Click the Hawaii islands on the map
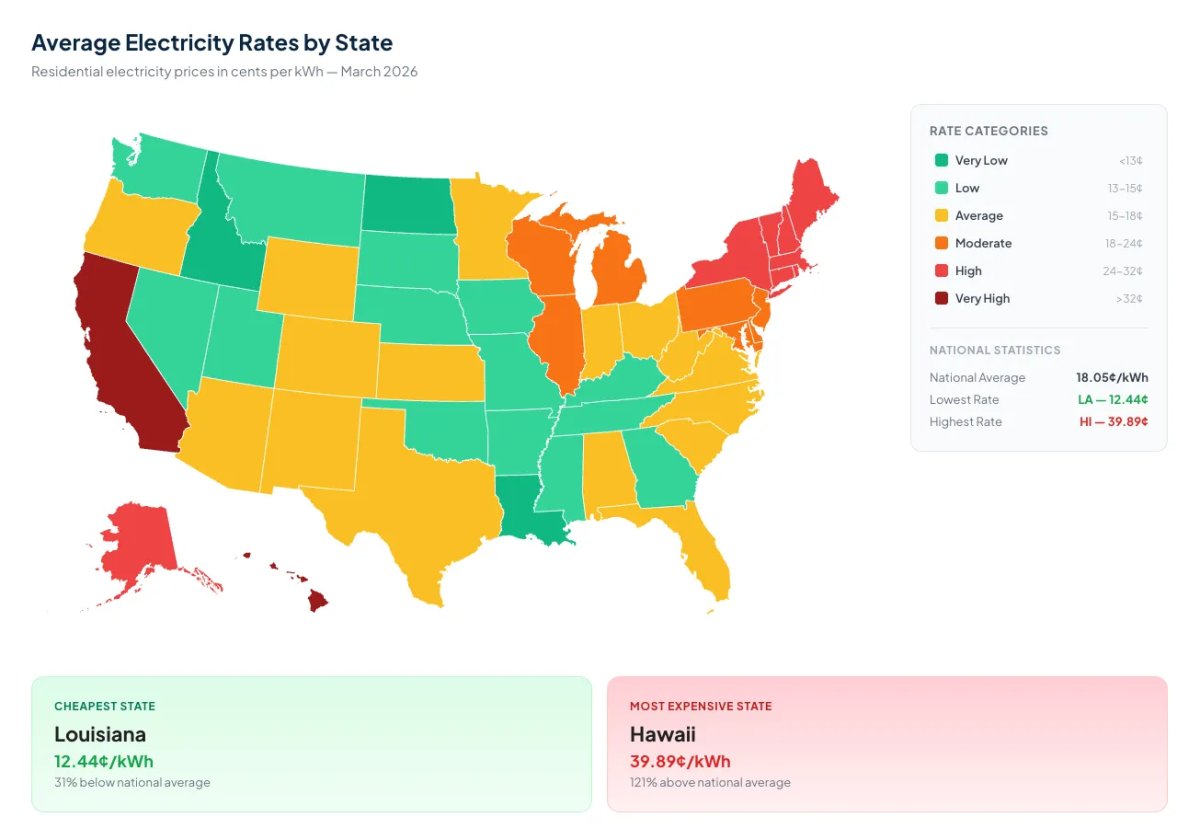1200x840 pixels. [x=317, y=600]
